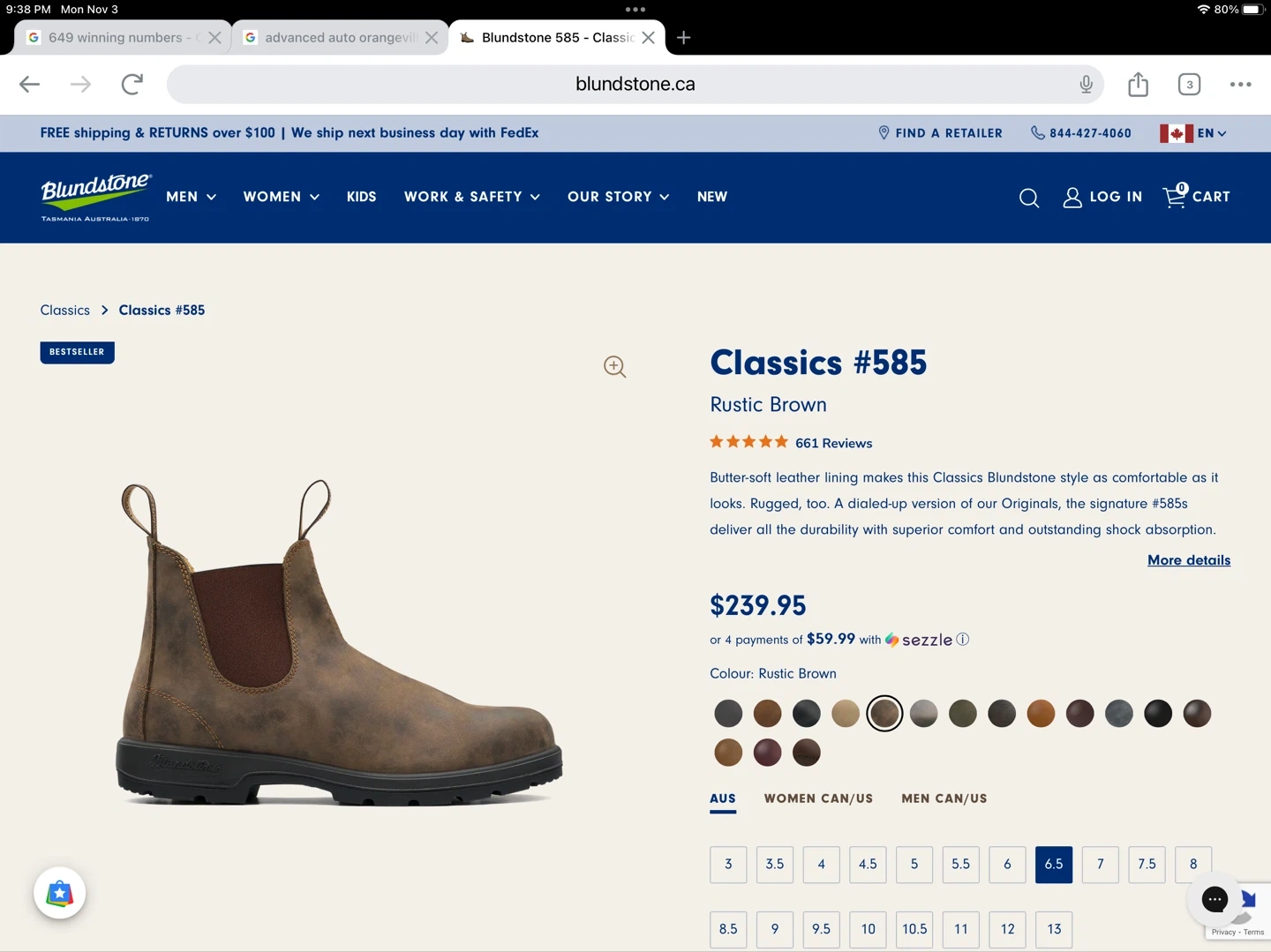Select size 13

pos(1054,929)
